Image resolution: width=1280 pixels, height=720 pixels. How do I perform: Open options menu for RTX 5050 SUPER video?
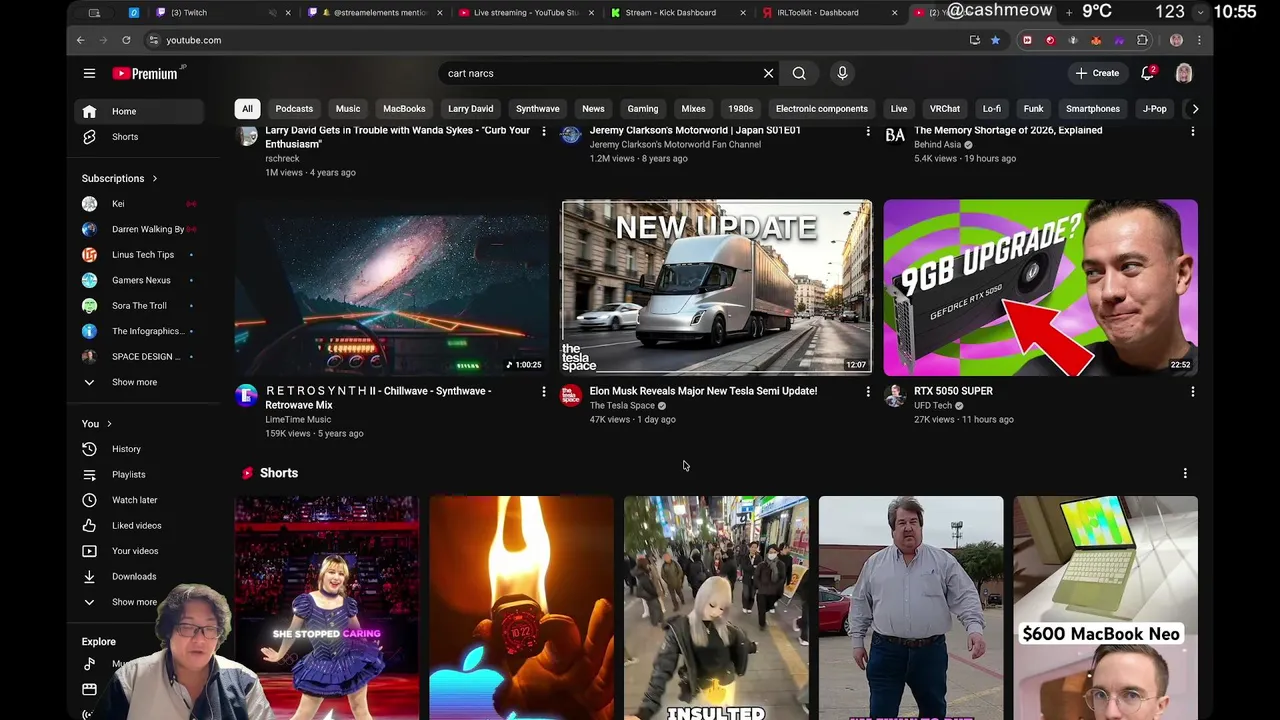point(1192,392)
